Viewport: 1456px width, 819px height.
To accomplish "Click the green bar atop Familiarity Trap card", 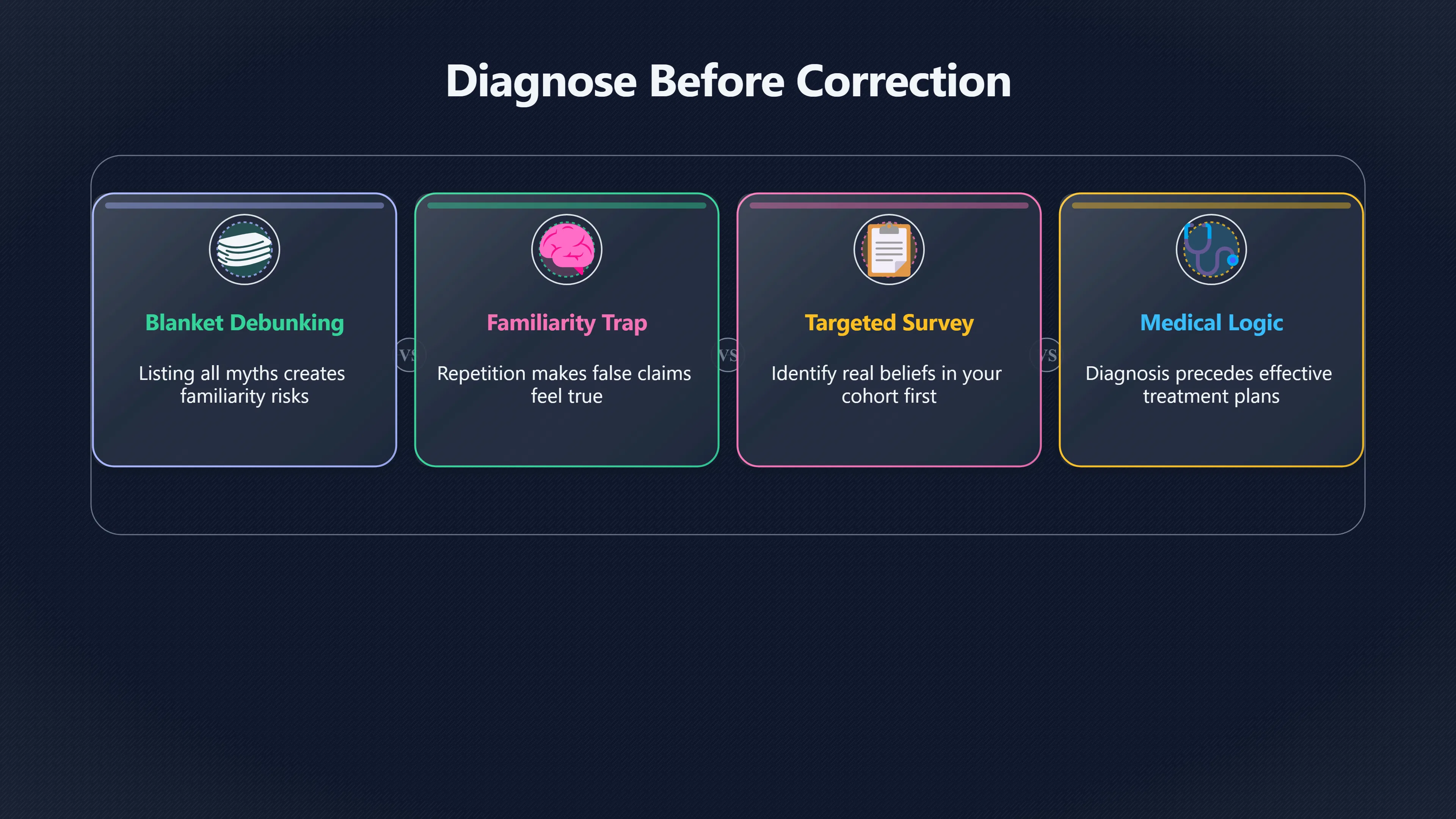I will click(566, 205).
